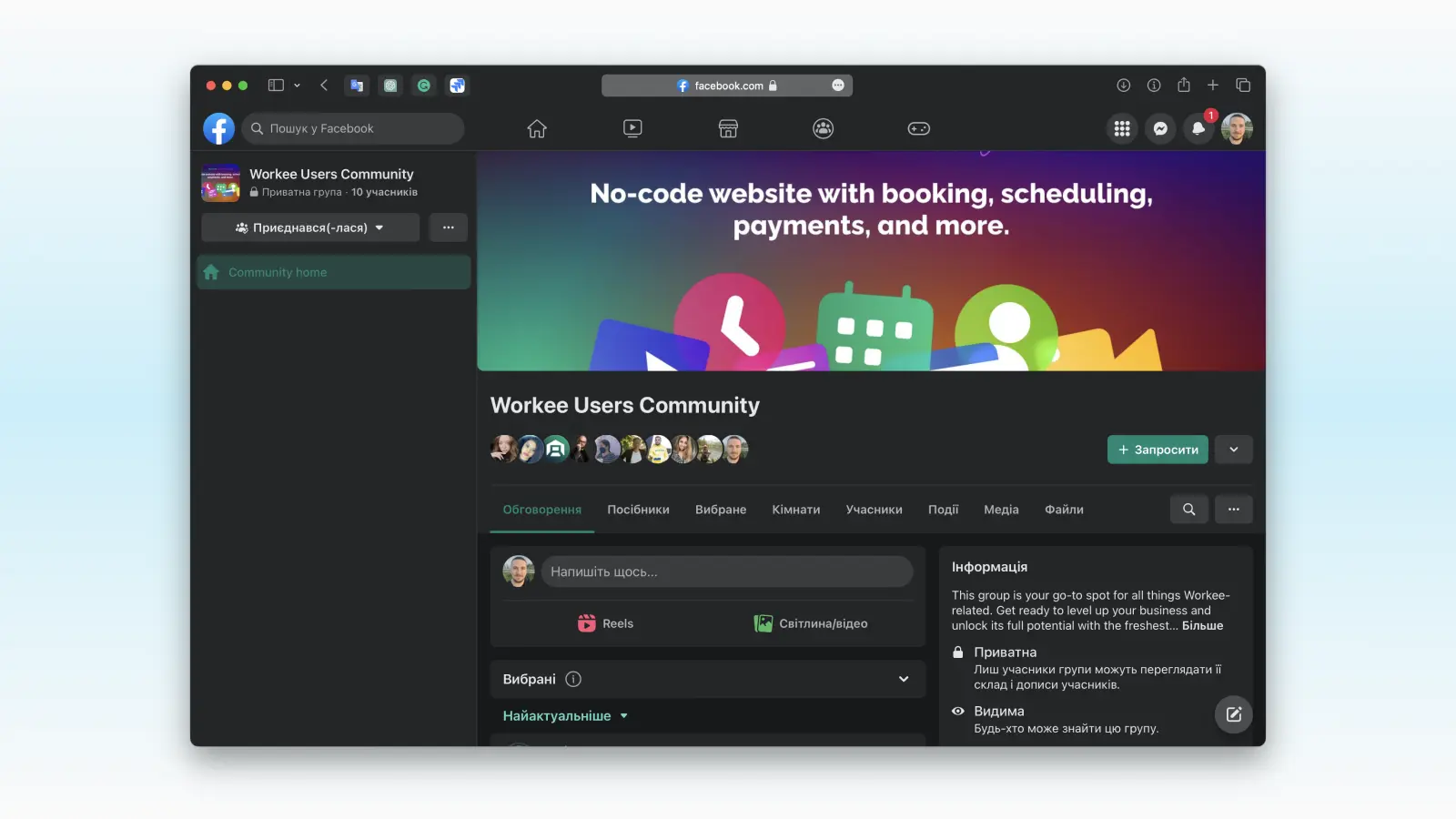Click the '10 учасників' member count text
Image resolution: width=1456 pixels, height=819 pixels.
coord(385,192)
